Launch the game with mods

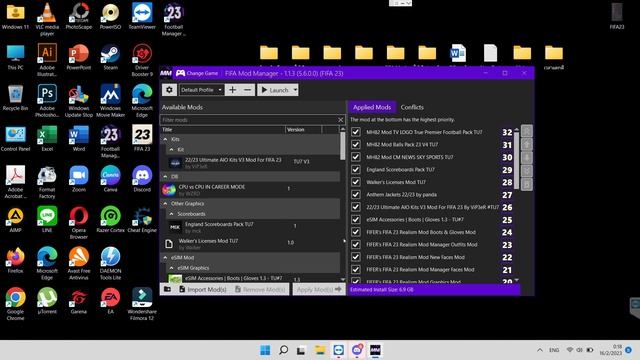pyautogui.click(x=274, y=90)
